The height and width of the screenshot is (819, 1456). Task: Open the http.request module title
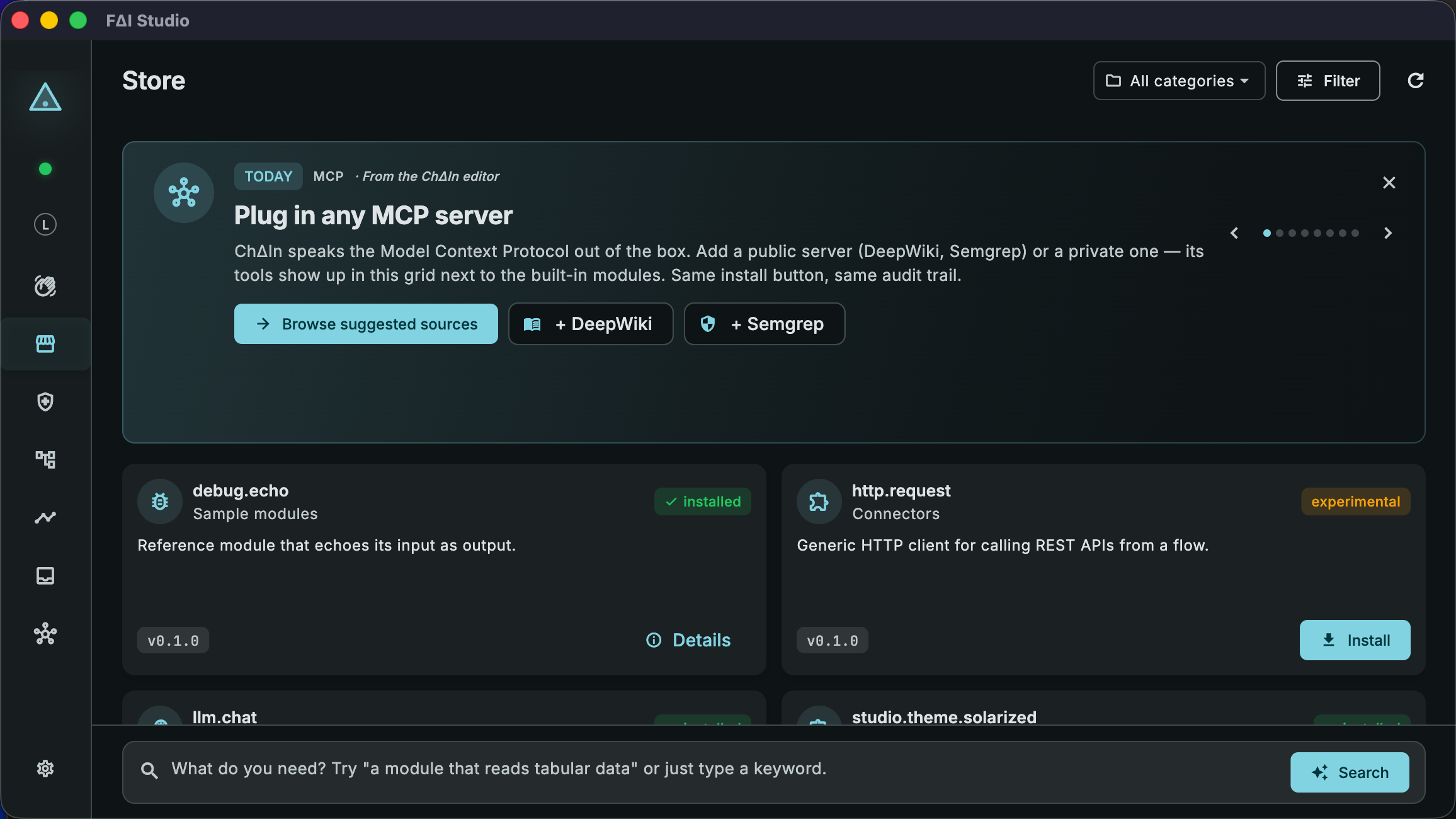901,490
